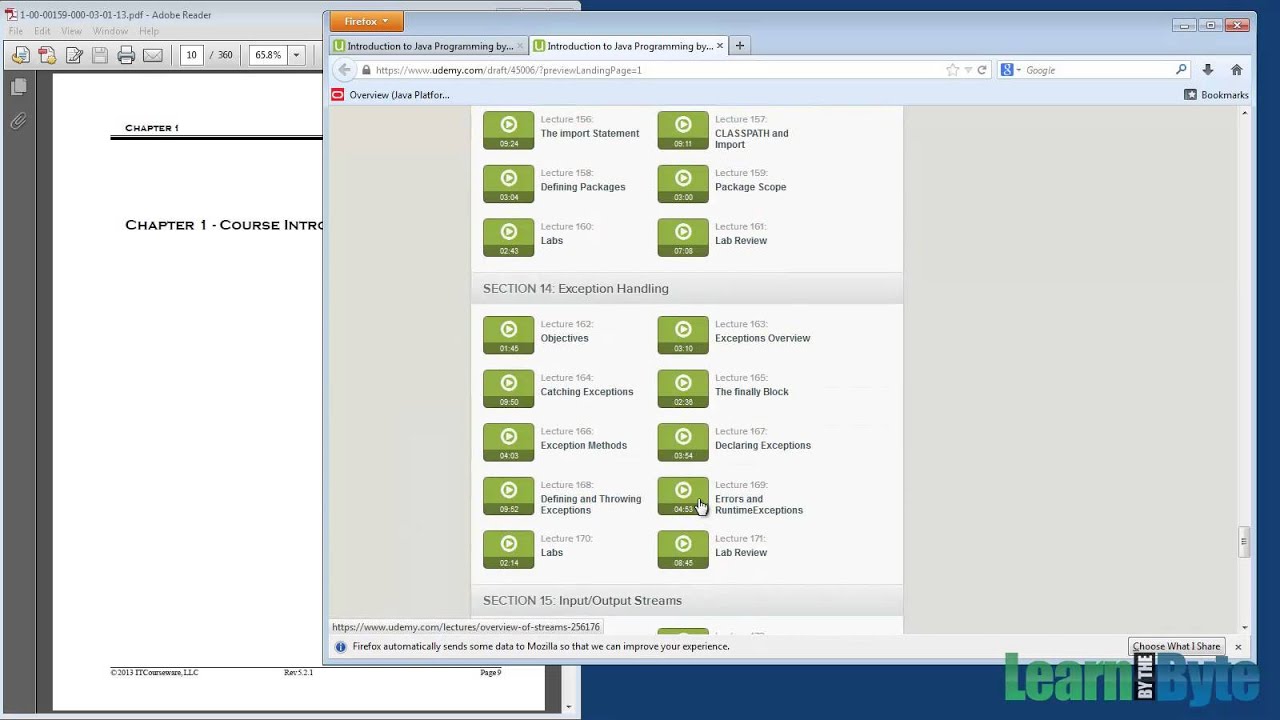Open the Help menu in Adobe Reader
Image resolution: width=1280 pixels, height=720 pixels.
click(x=149, y=31)
